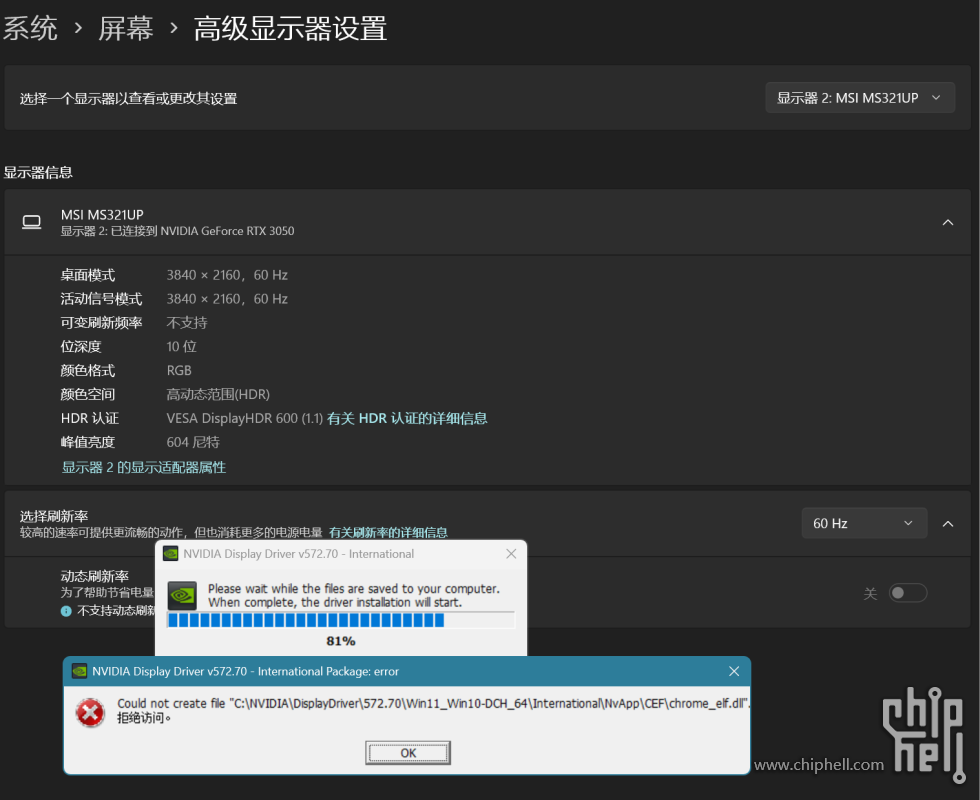
Task: Open 有关刷新率的详细信息 link
Action: [x=388, y=532]
